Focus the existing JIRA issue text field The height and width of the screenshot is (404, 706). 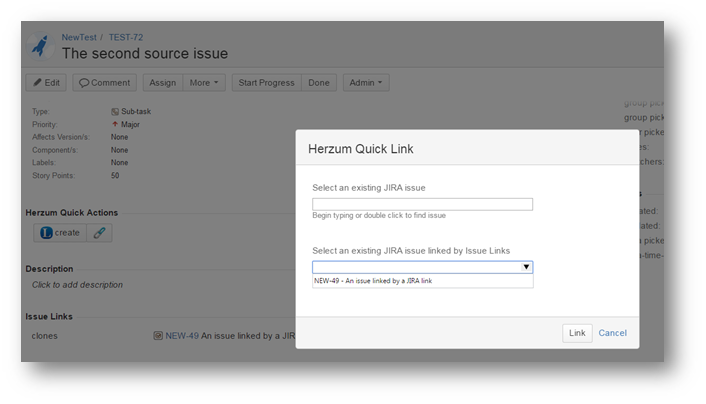tap(422, 204)
